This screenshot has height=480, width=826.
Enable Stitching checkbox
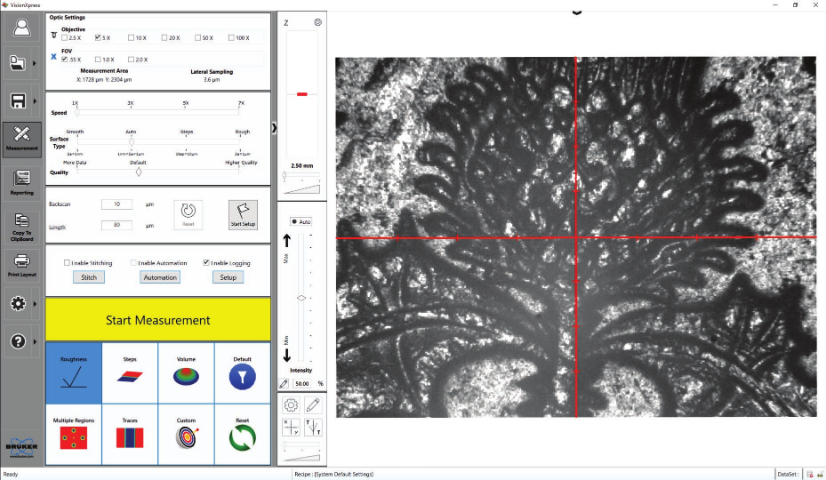pos(67,263)
